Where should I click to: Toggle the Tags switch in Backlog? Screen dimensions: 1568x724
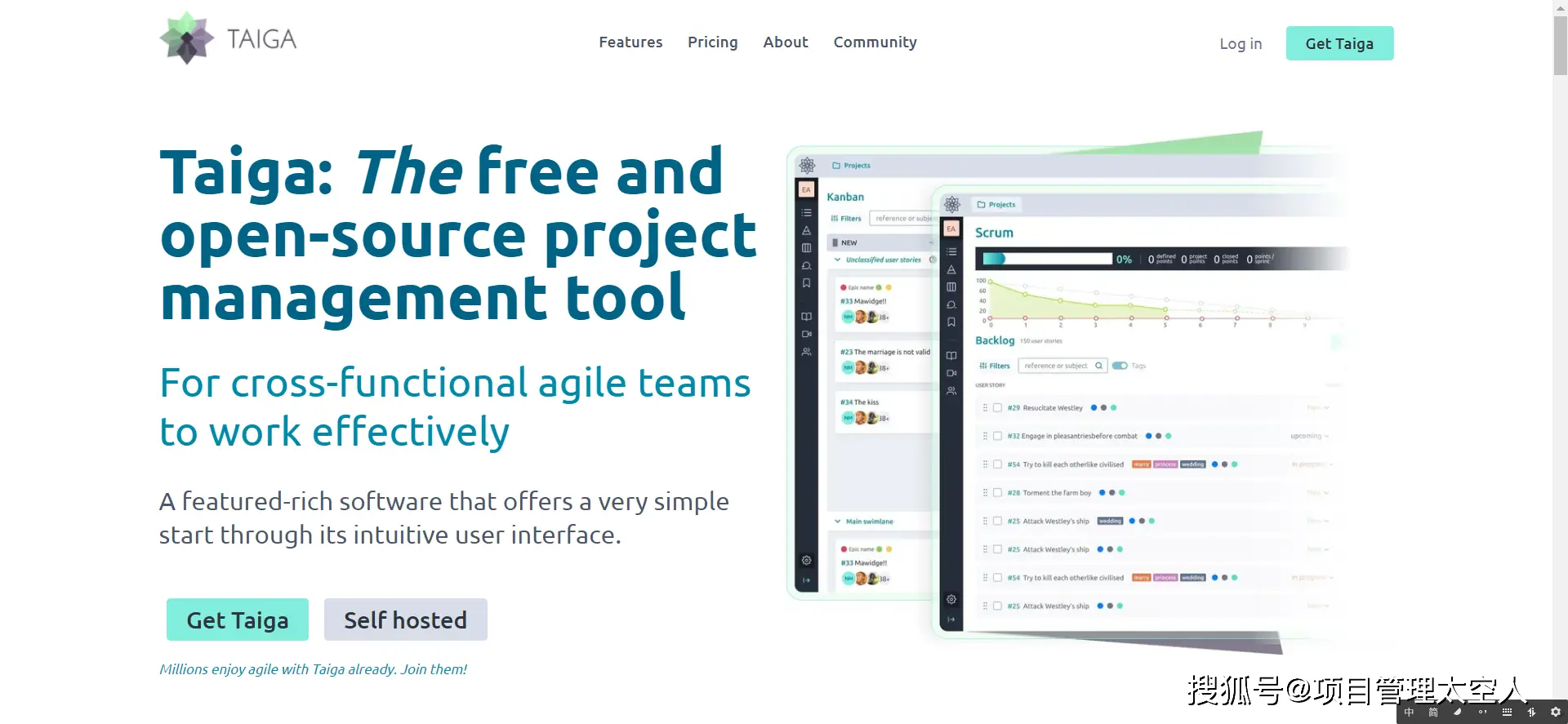(1120, 366)
